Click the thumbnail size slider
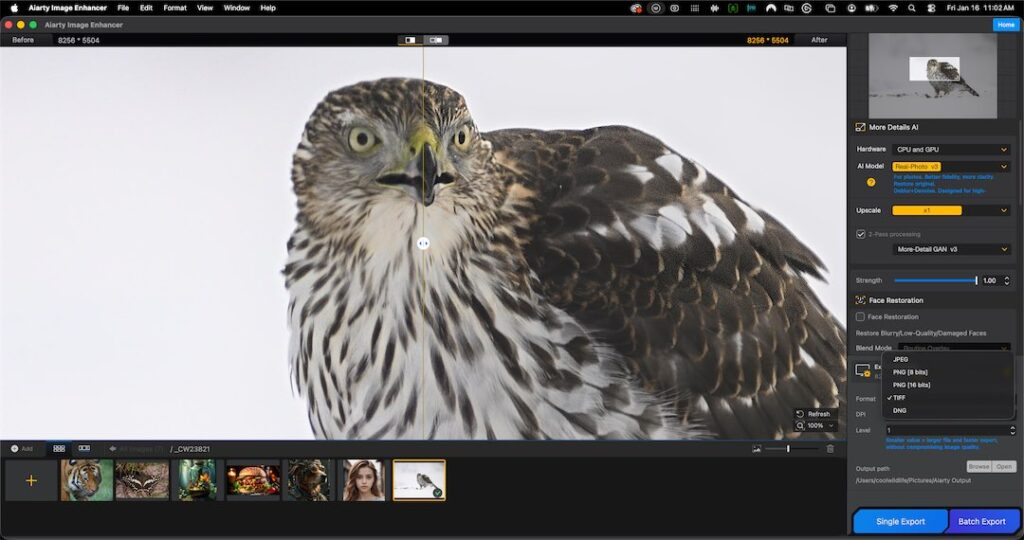 tap(792, 449)
